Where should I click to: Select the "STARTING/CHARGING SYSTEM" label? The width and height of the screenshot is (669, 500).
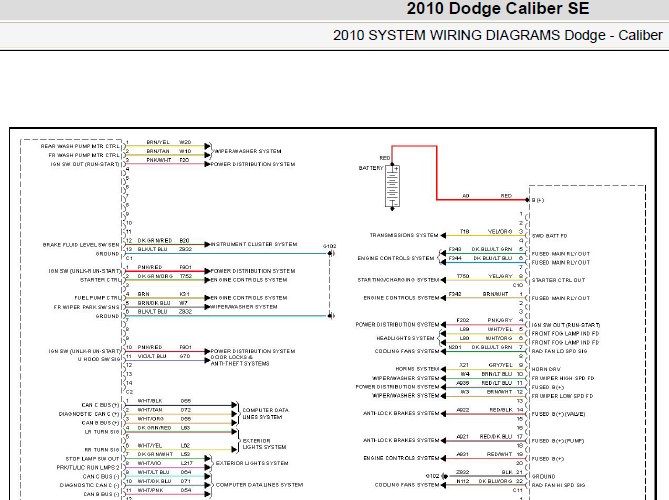398,280
